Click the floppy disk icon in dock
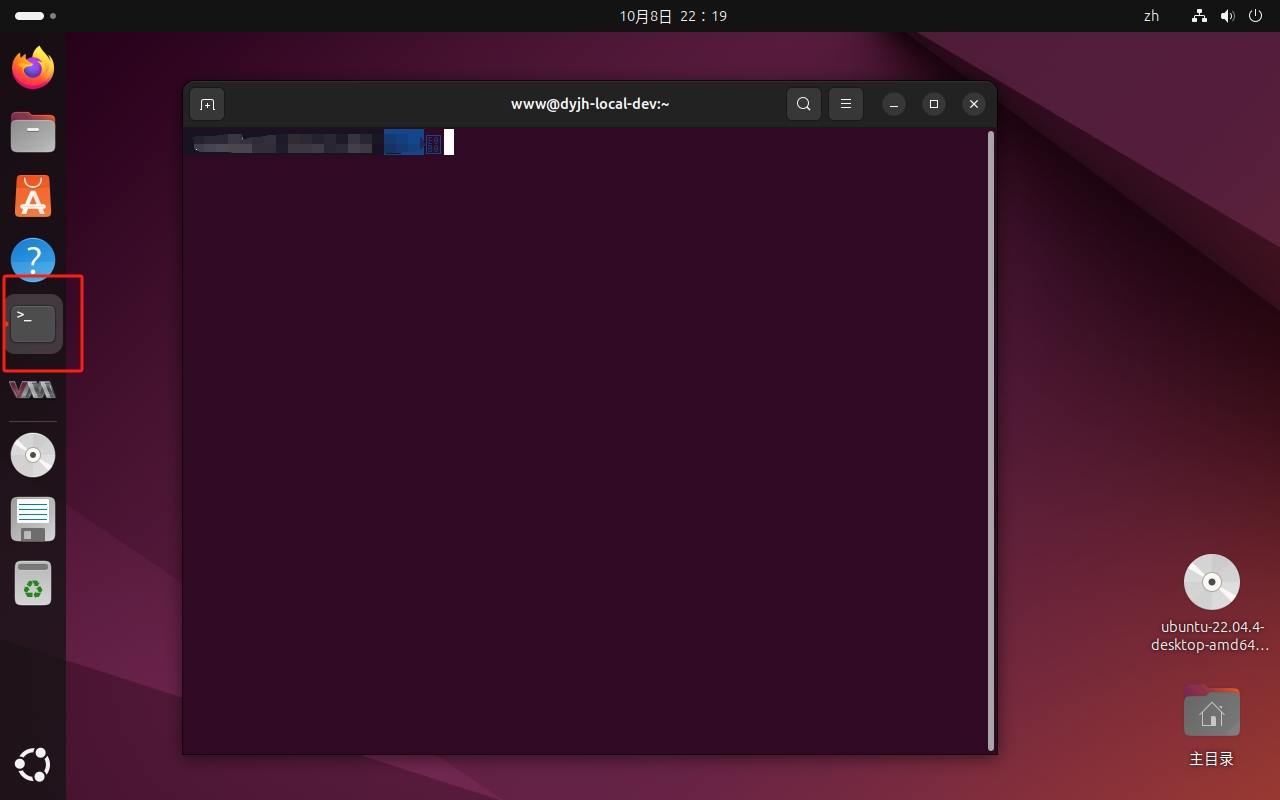The height and width of the screenshot is (800, 1280). (33, 519)
